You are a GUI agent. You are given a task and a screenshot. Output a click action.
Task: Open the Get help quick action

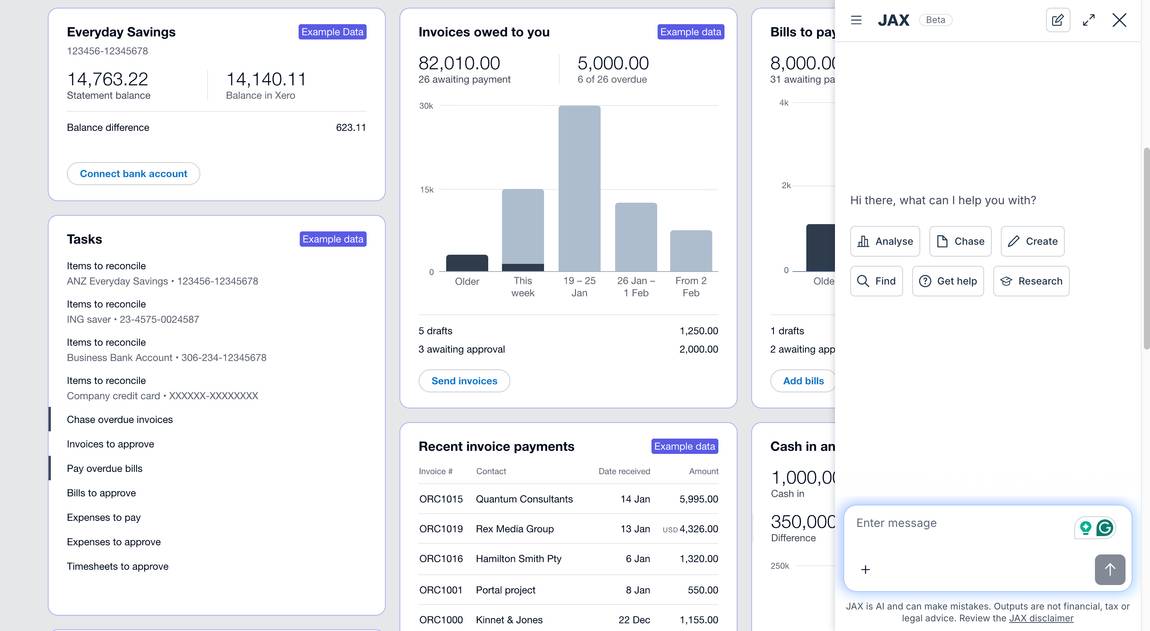click(948, 281)
